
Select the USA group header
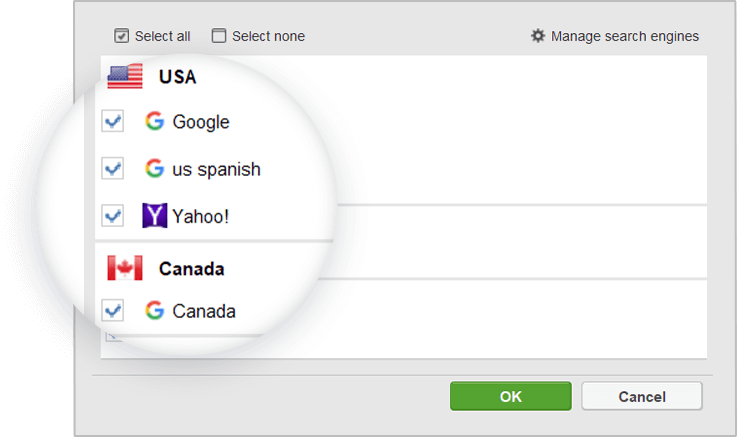coord(177,77)
